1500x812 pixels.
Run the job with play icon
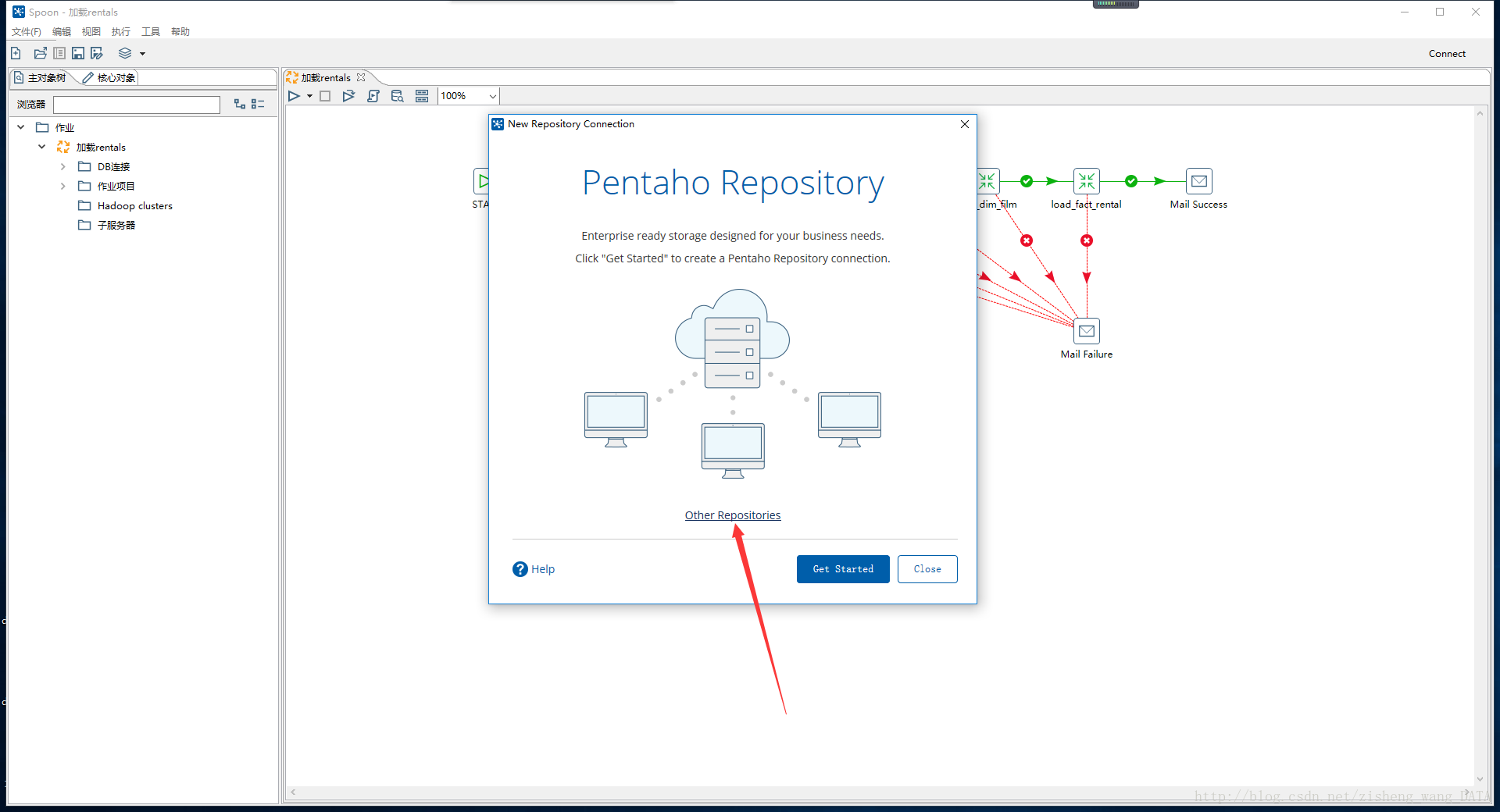(x=294, y=96)
